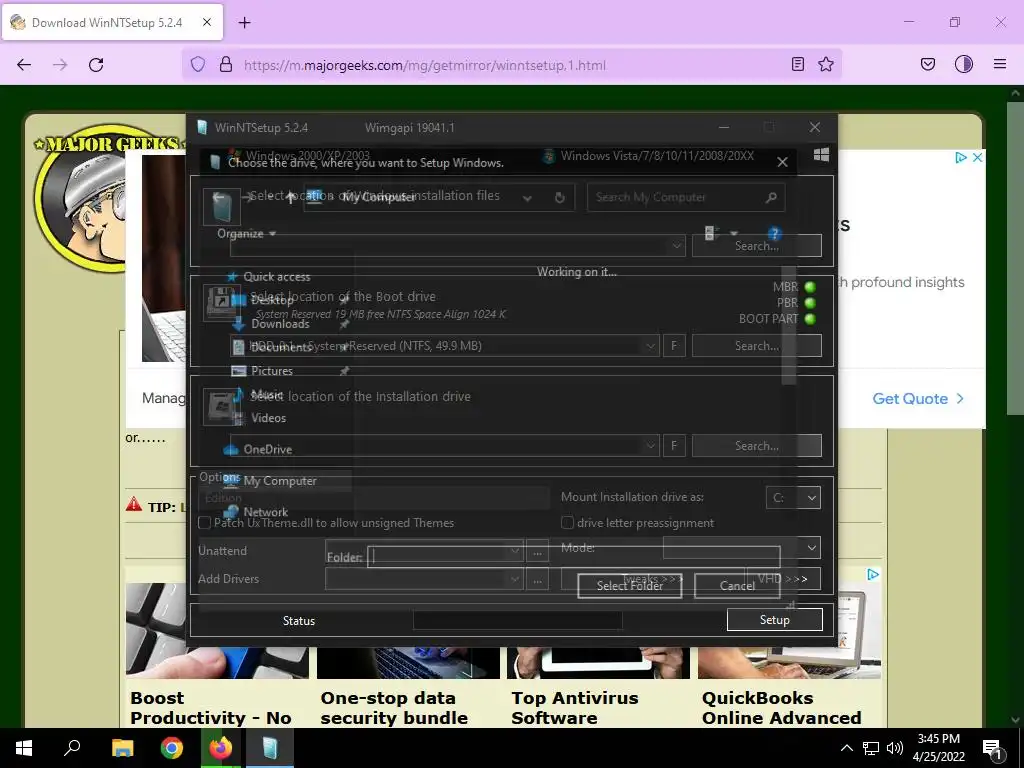Open the Organize dropdown menu
The width and height of the screenshot is (1024, 768).
tap(246, 234)
